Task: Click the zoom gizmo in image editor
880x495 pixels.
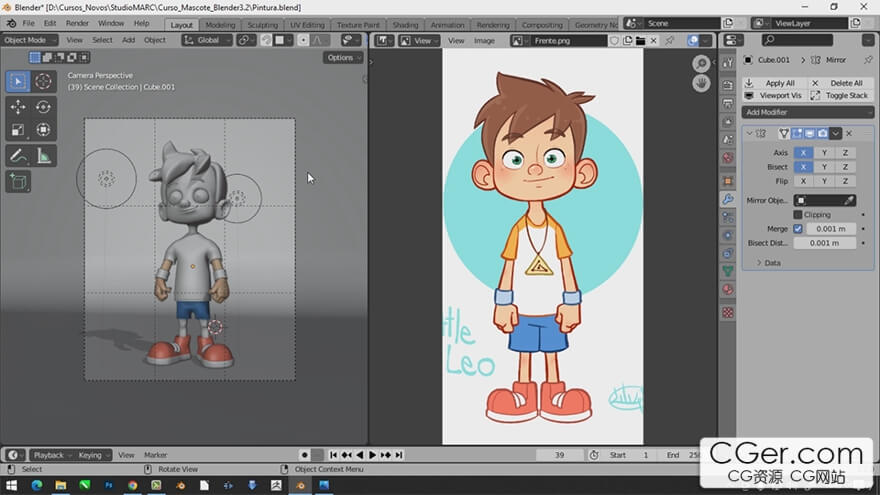Action: [x=701, y=63]
